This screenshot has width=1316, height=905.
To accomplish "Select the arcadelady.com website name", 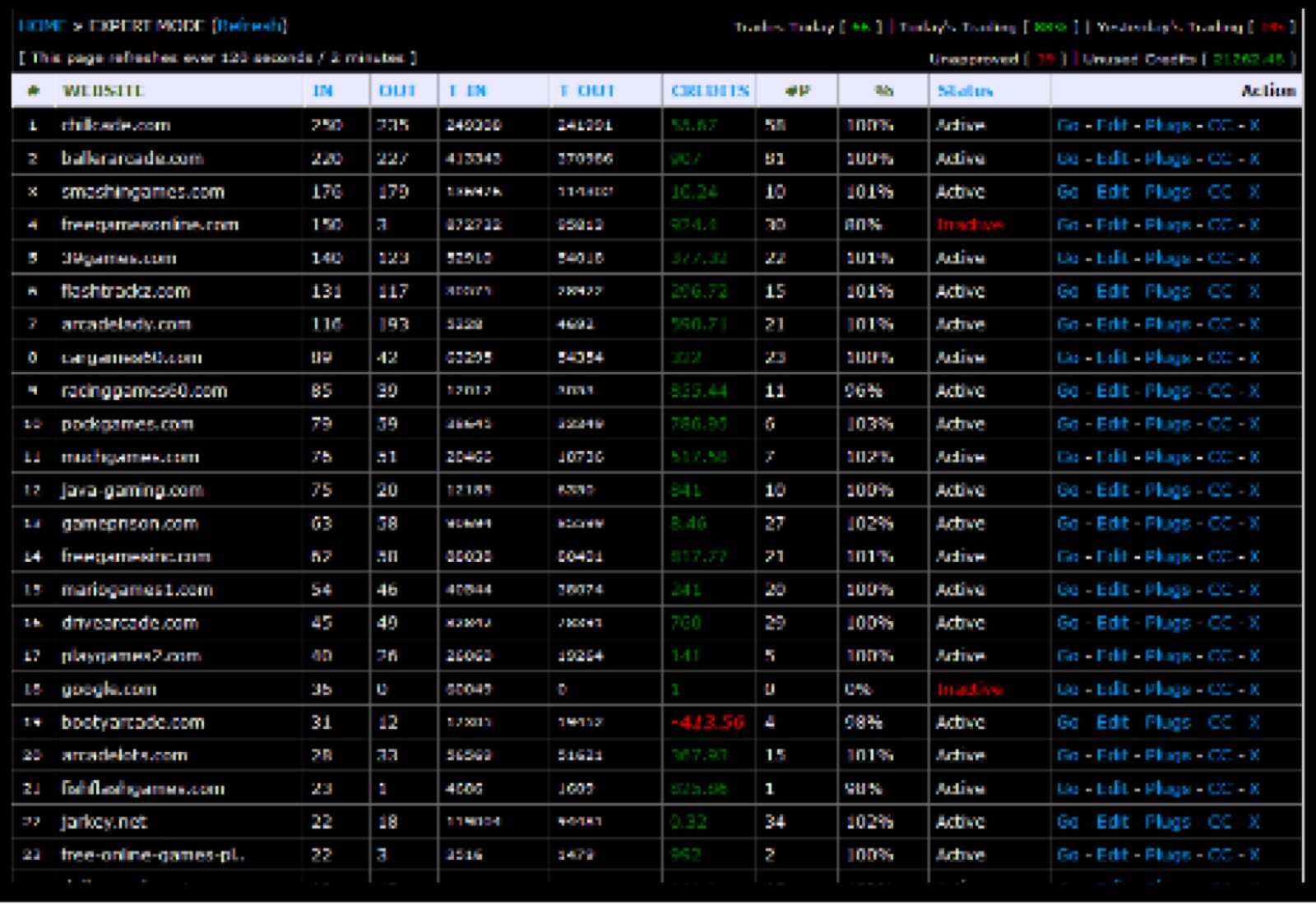I will pos(126,324).
